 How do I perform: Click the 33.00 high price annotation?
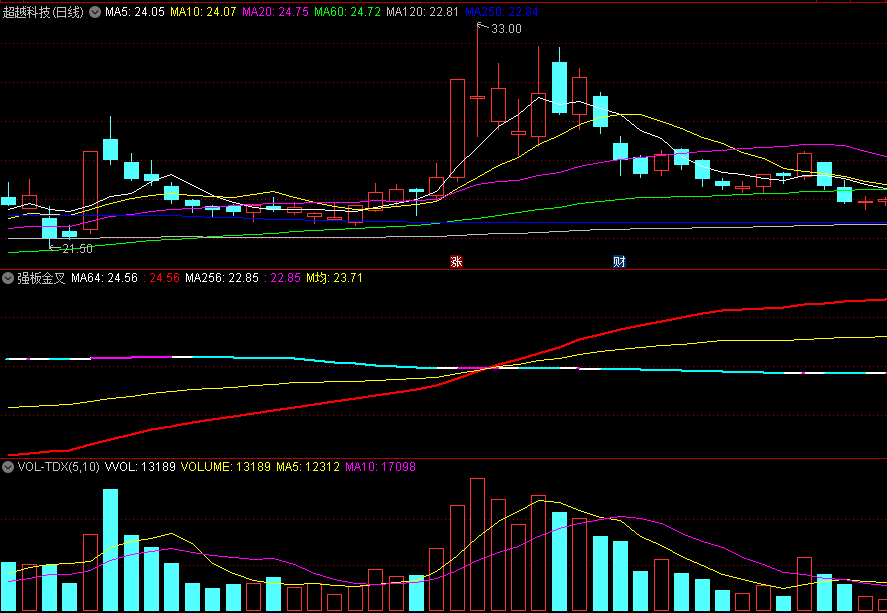pos(506,29)
